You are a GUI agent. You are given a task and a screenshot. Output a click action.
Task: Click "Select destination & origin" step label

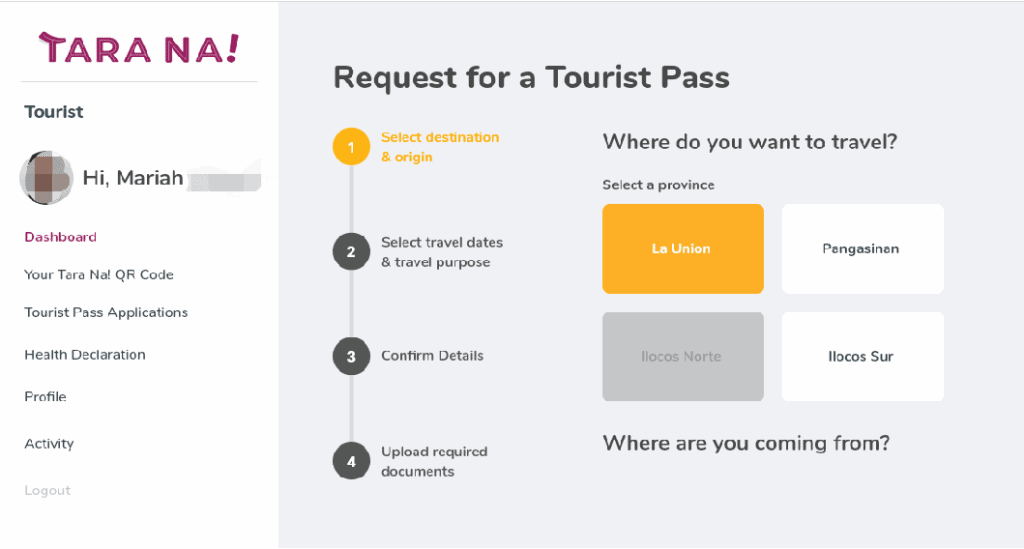(x=439, y=147)
